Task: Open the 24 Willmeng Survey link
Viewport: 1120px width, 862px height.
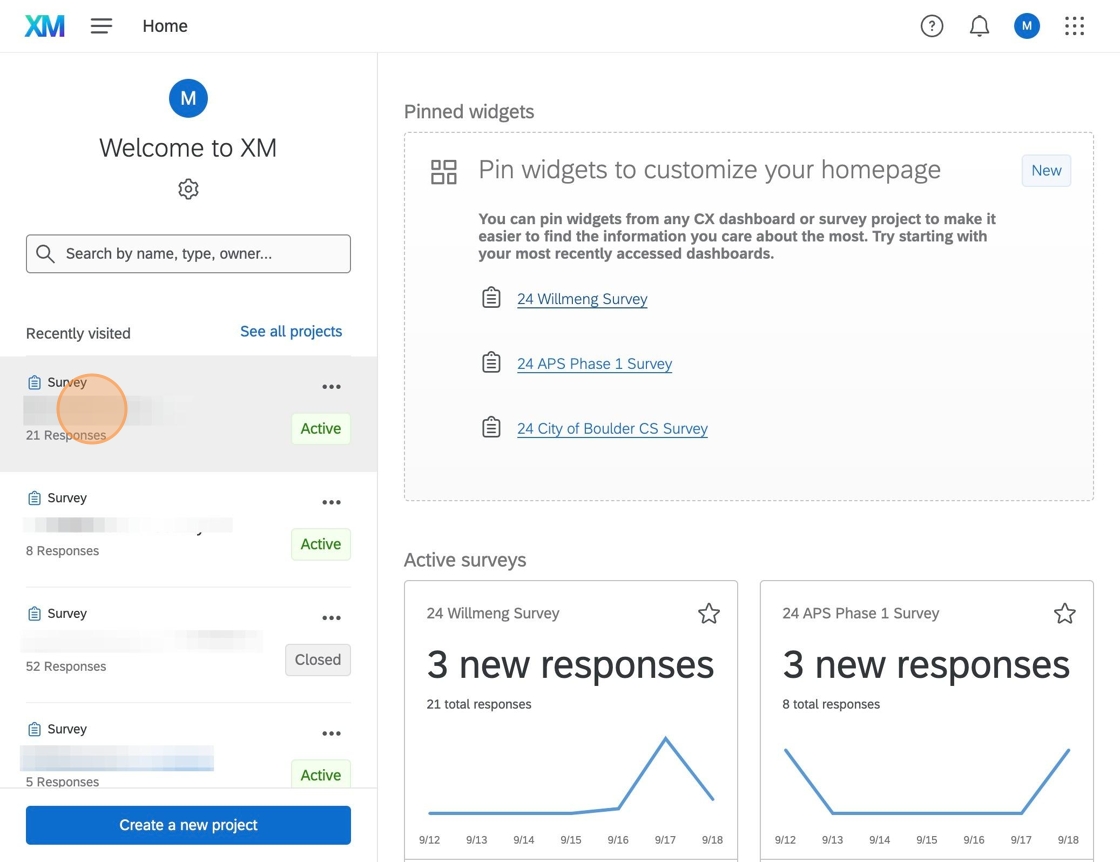Action: [x=582, y=299]
